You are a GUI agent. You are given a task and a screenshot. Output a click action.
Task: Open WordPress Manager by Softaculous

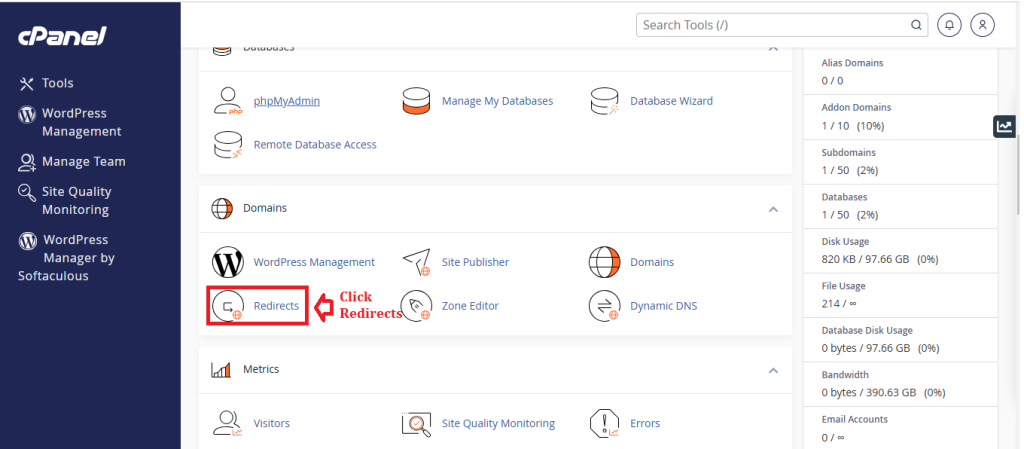pyautogui.click(x=67, y=258)
